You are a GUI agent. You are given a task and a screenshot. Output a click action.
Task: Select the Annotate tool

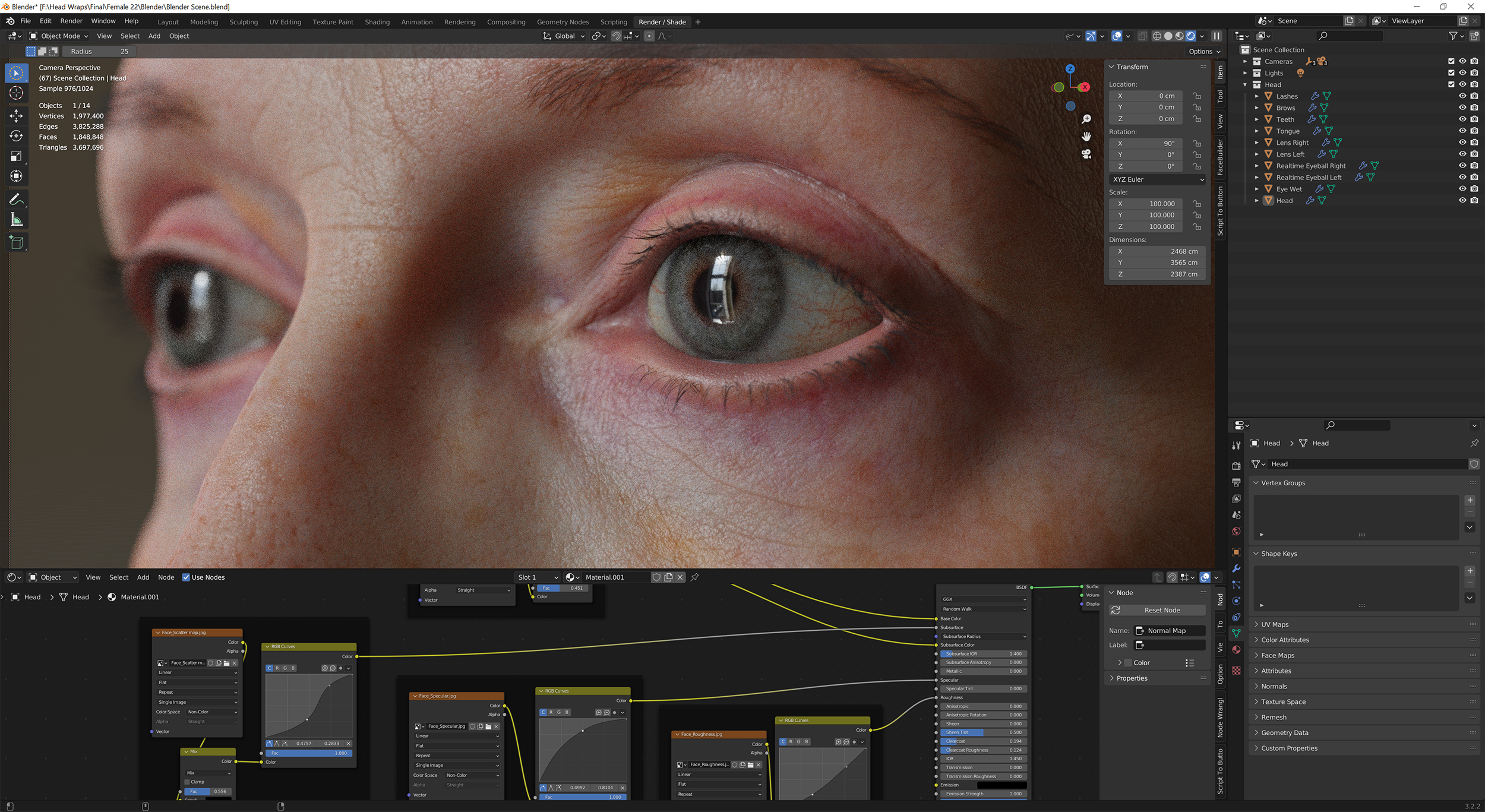pyautogui.click(x=16, y=198)
